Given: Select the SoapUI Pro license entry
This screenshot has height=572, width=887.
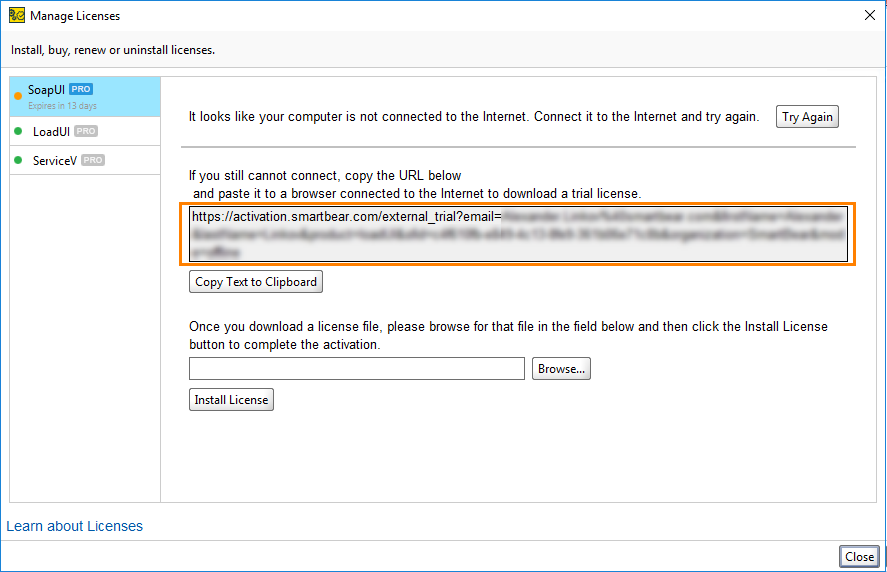Looking at the screenshot, I should pos(85,97).
